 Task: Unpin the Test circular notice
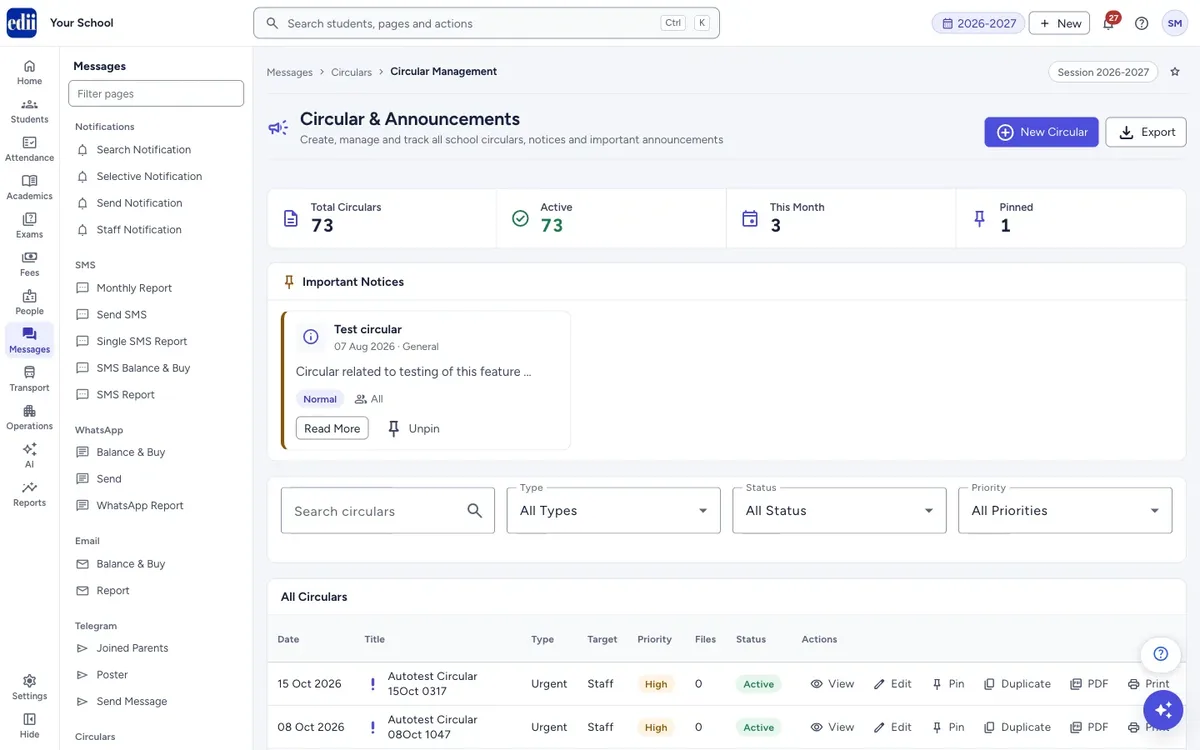[413, 428]
